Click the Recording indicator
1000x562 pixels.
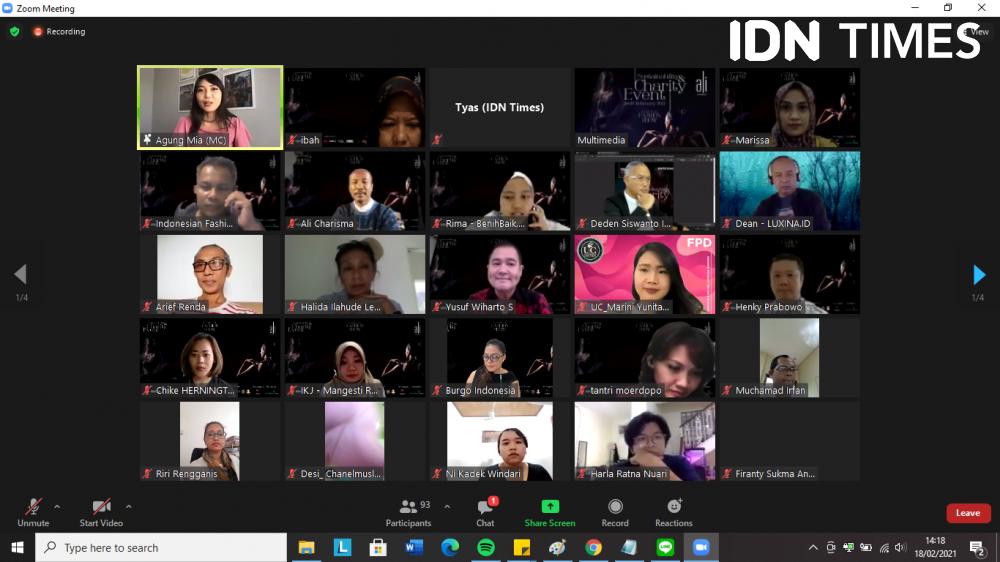(x=59, y=31)
